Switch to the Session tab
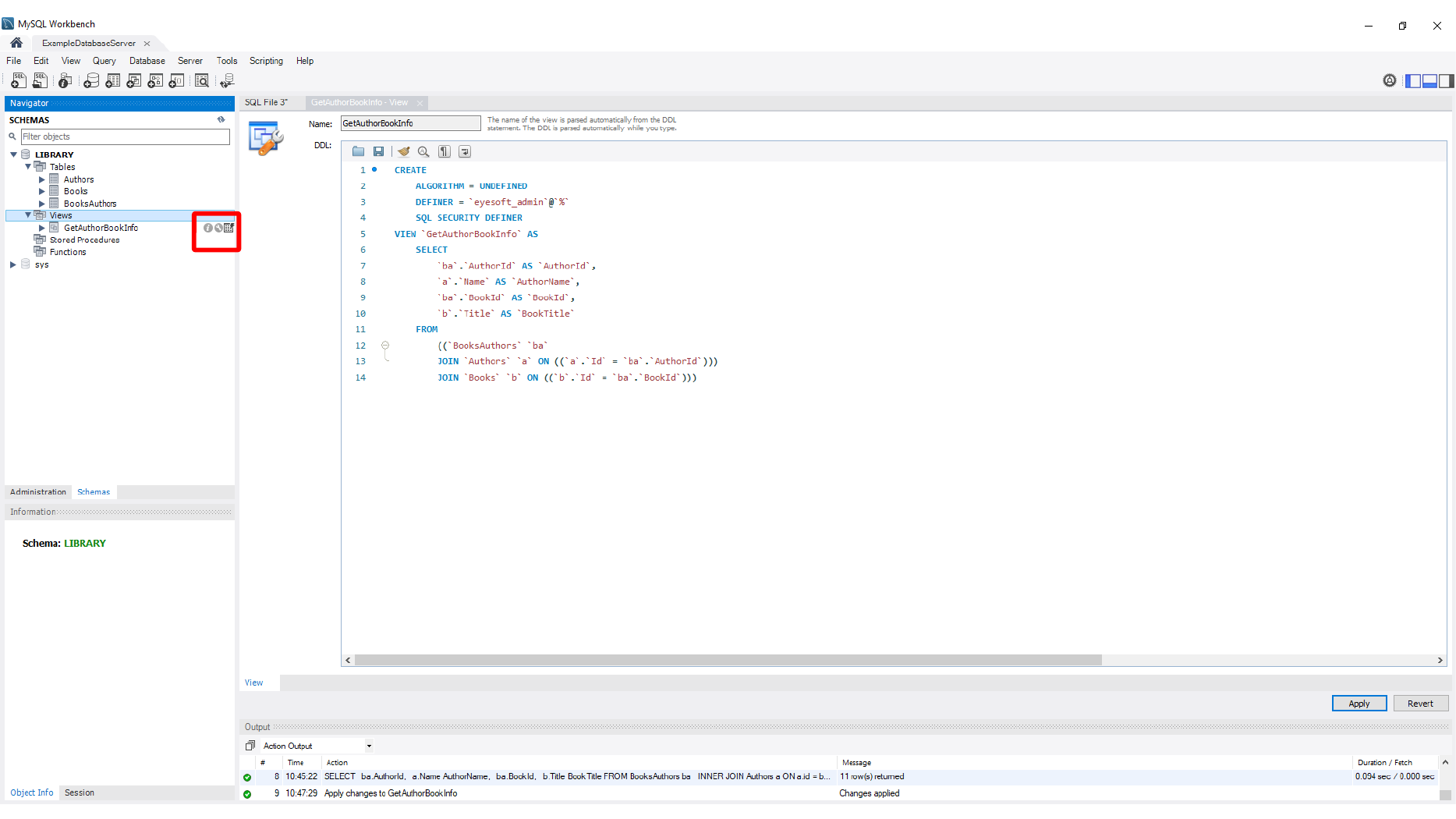This screenshot has height=819, width=1456. pos(79,792)
